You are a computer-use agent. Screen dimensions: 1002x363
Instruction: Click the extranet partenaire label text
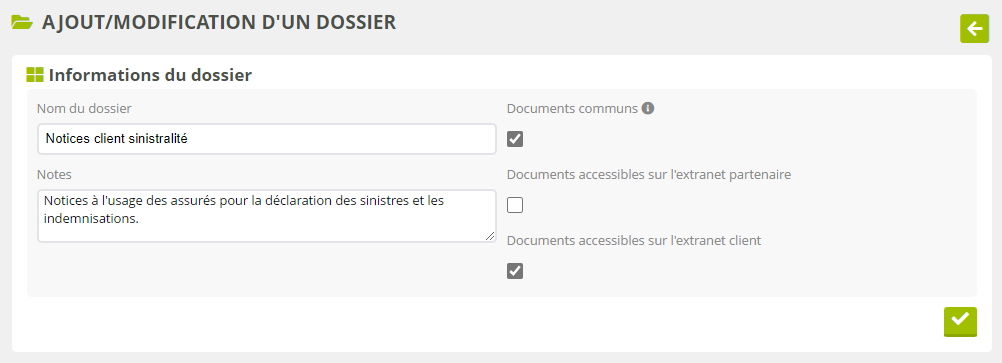click(649, 174)
